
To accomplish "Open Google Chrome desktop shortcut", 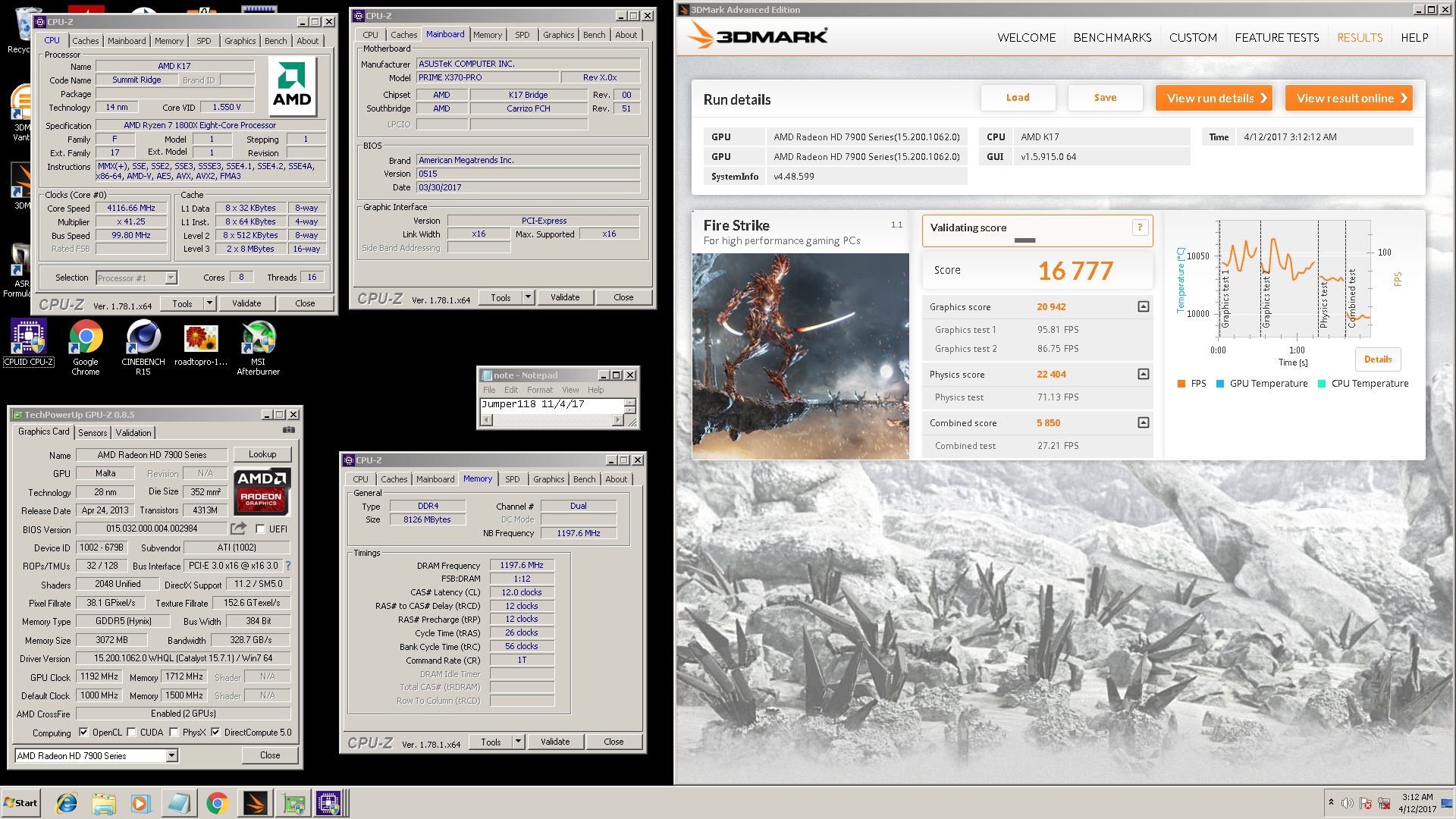I will click(86, 347).
